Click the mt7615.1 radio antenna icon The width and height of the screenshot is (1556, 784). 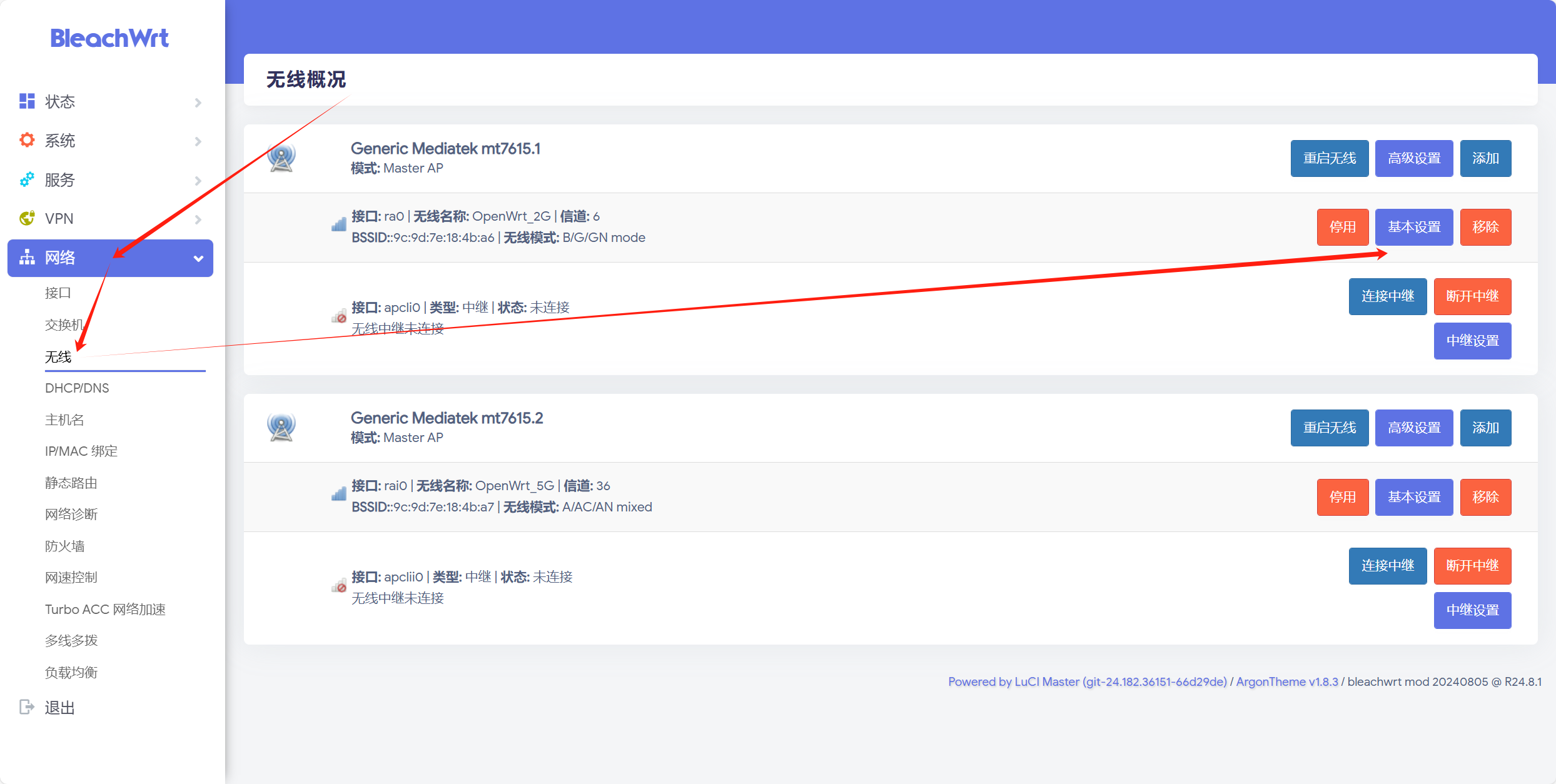click(x=281, y=158)
